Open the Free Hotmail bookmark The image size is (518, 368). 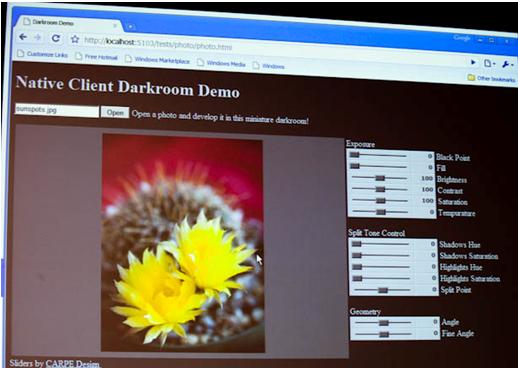pyautogui.click(x=97, y=57)
